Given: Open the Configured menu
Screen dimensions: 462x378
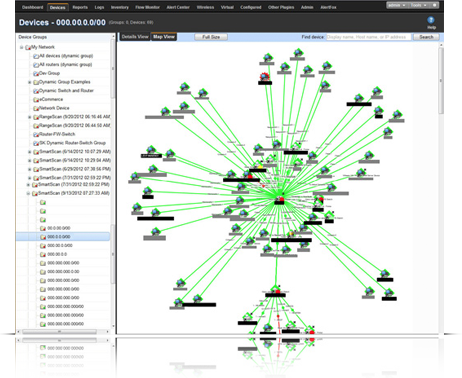Looking at the screenshot, I should 251,7.
